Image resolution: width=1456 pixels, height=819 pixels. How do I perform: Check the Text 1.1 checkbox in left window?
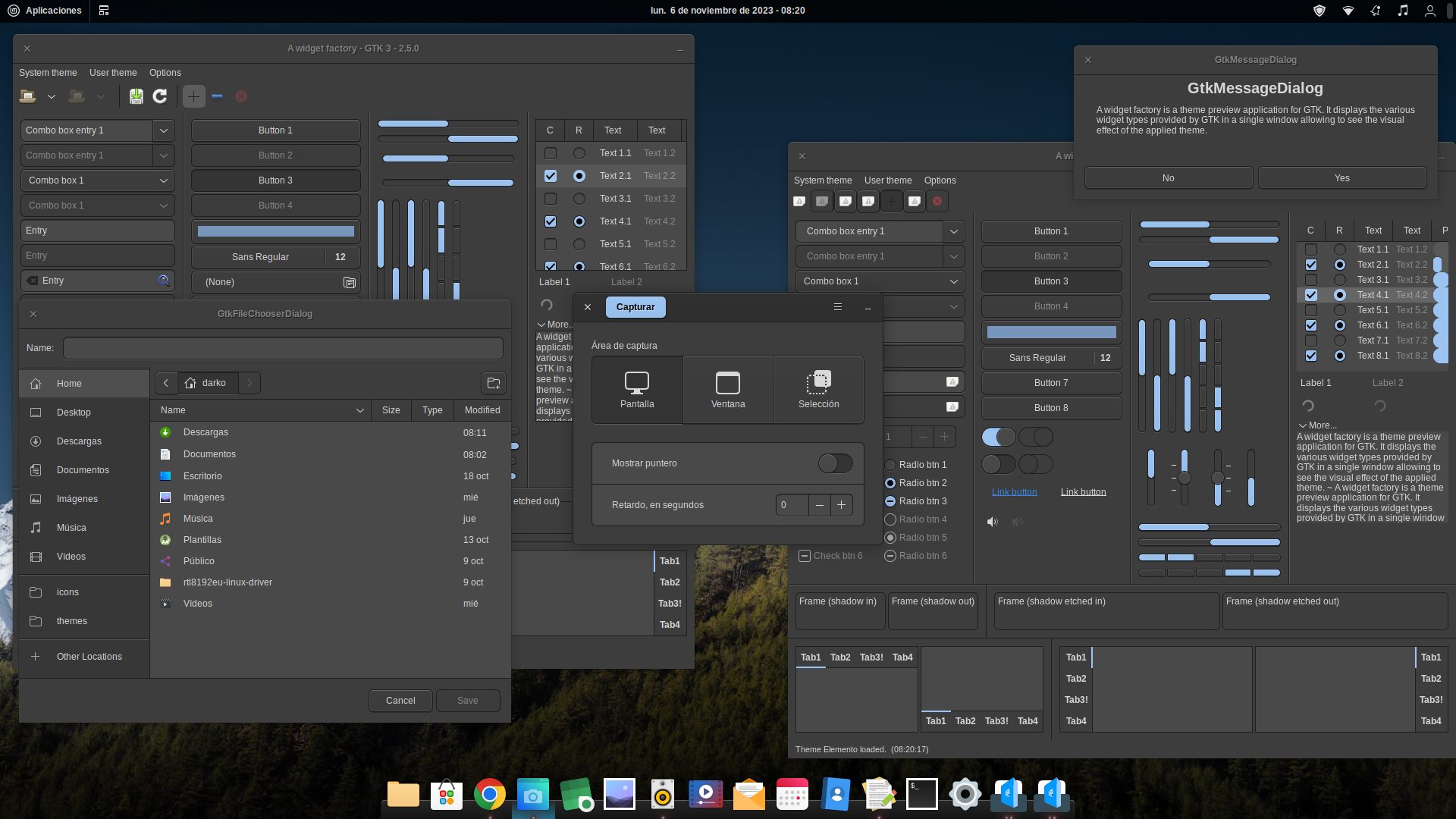click(x=551, y=153)
